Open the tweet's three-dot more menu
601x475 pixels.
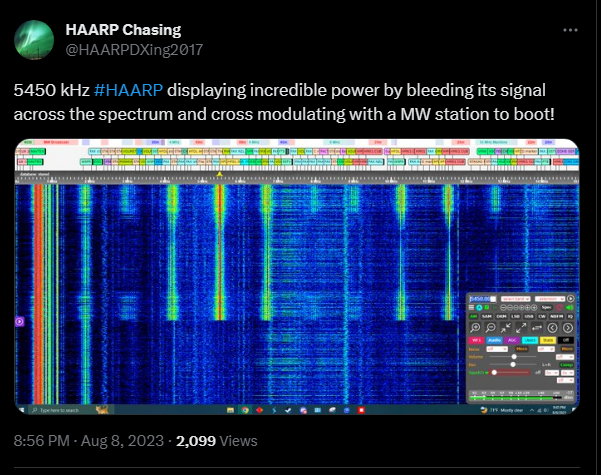click(x=570, y=30)
